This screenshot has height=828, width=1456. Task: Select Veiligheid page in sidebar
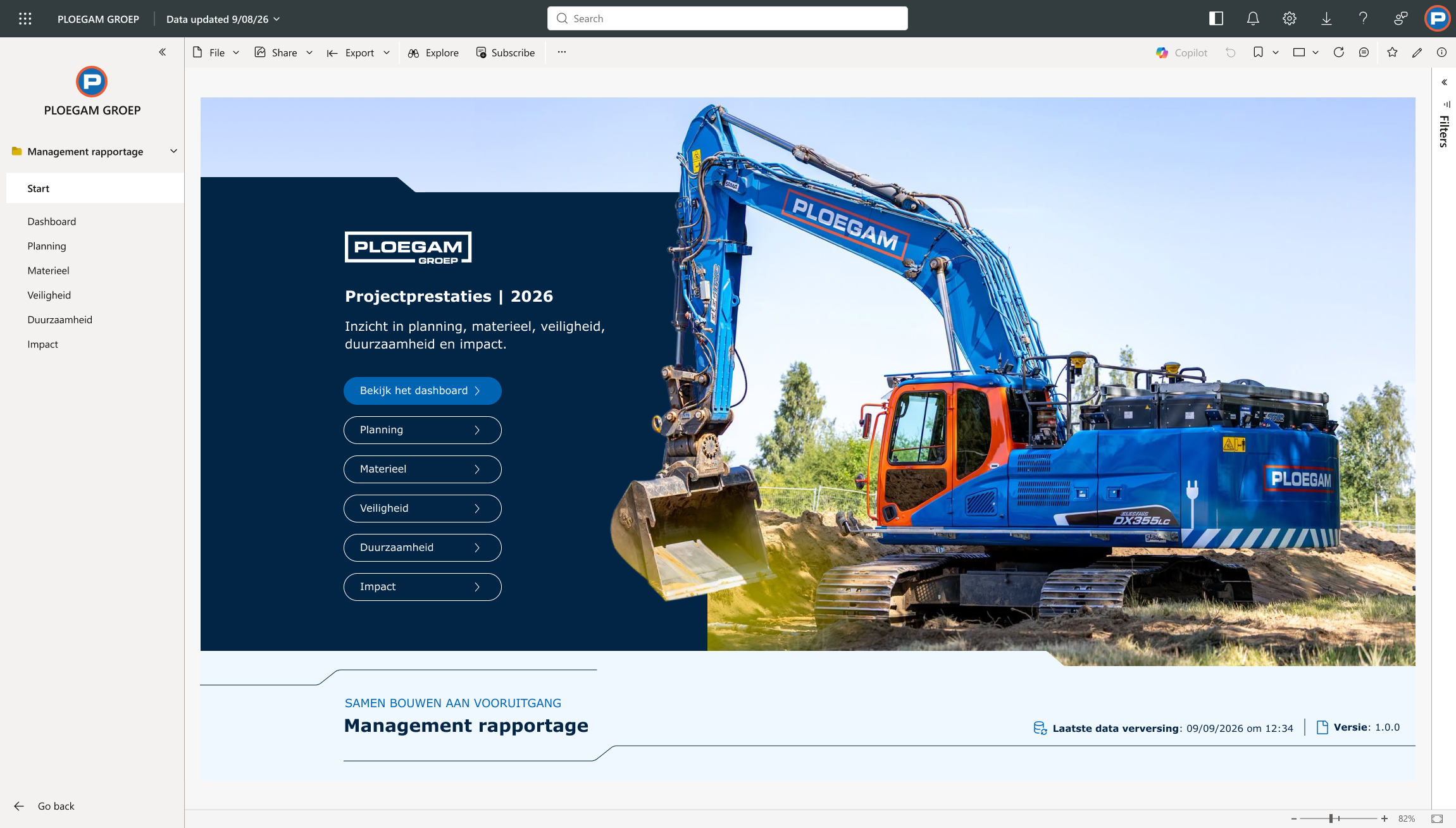pos(49,295)
